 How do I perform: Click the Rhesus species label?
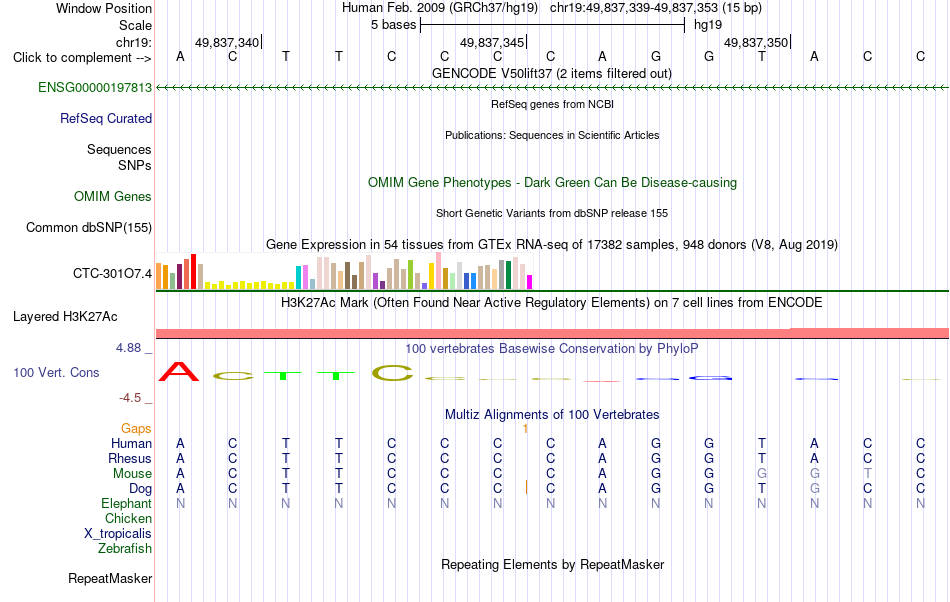[x=130, y=459]
